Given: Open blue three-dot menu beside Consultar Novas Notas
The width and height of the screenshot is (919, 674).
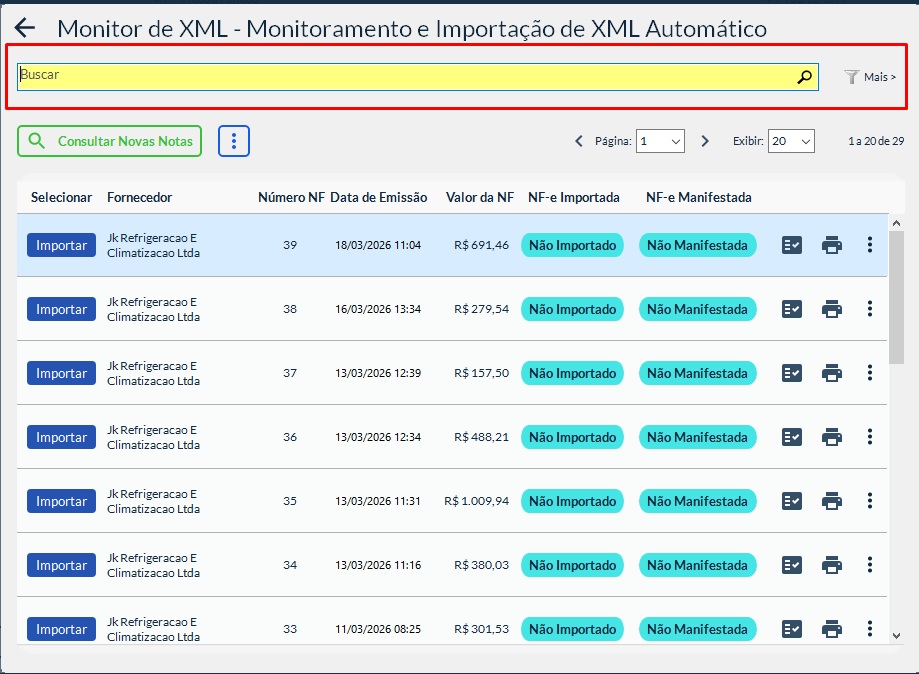Looking at the screenshot, I should (x=233, y=141).
